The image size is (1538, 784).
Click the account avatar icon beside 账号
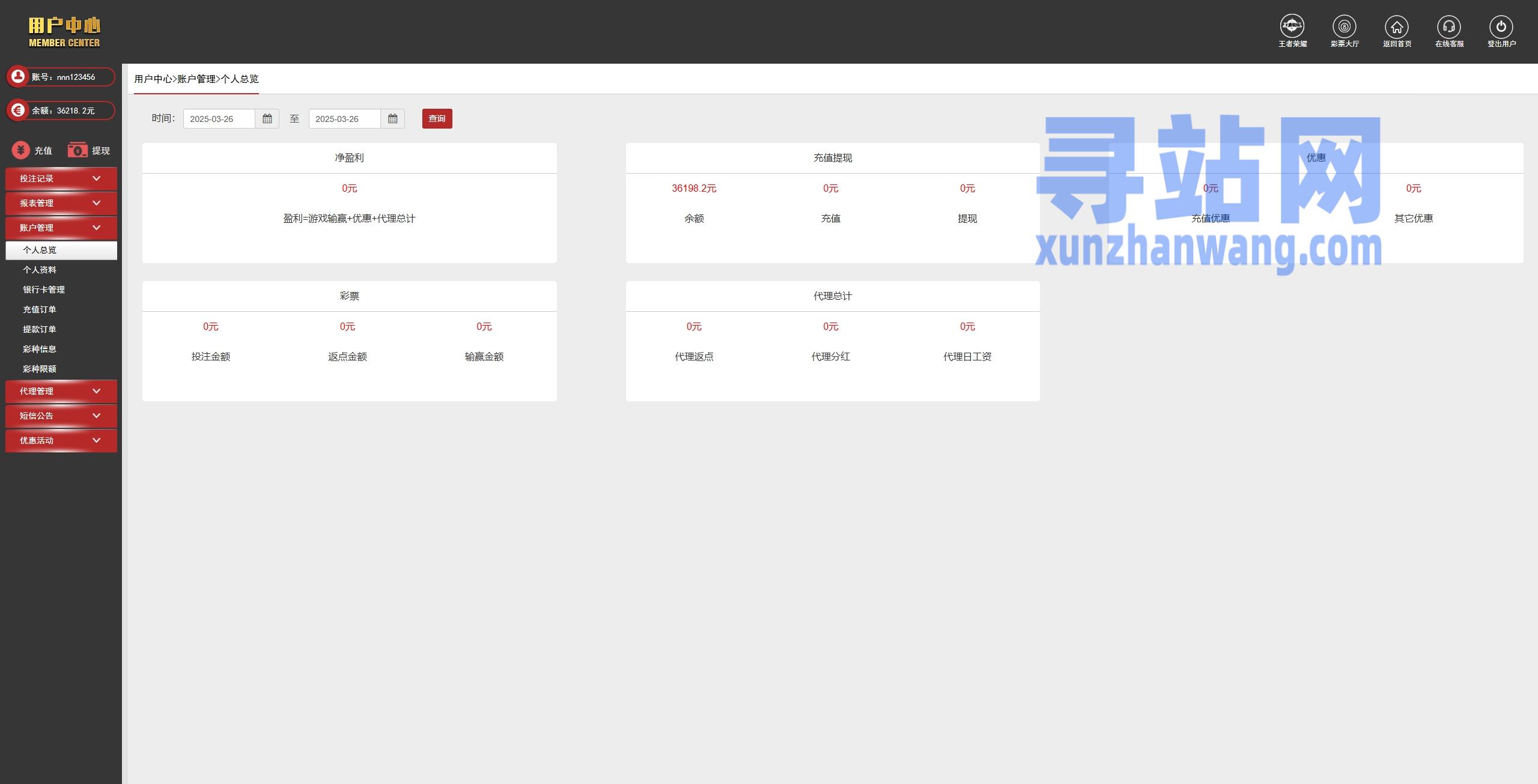(x=18, y=76)
